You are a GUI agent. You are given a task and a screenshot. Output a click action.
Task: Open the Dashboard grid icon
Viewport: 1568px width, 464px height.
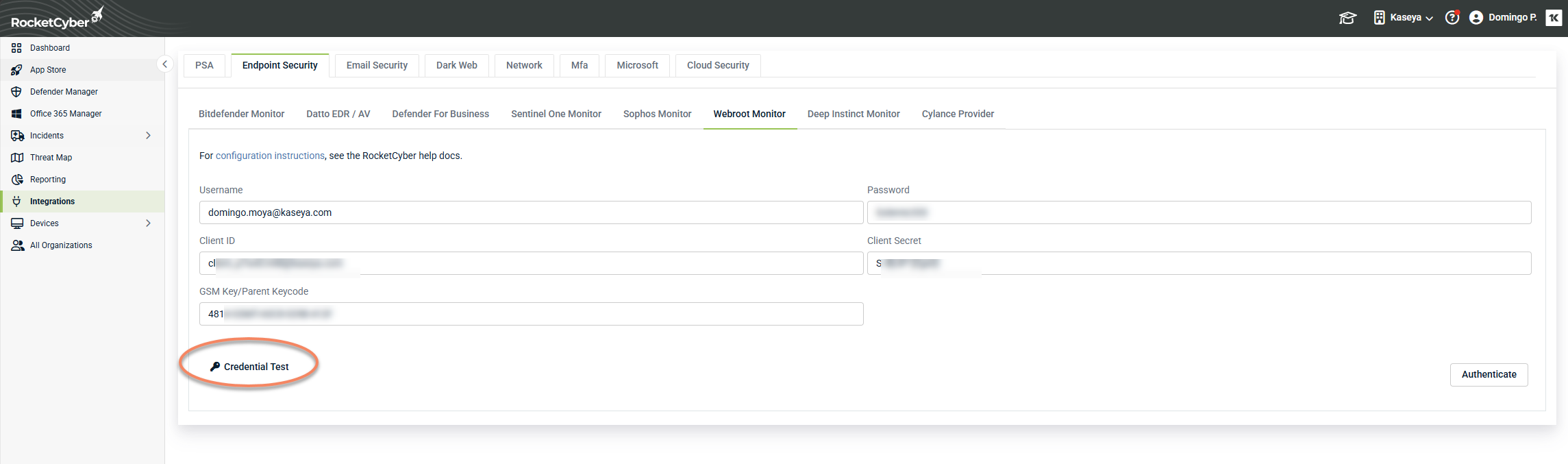point(16,48)
